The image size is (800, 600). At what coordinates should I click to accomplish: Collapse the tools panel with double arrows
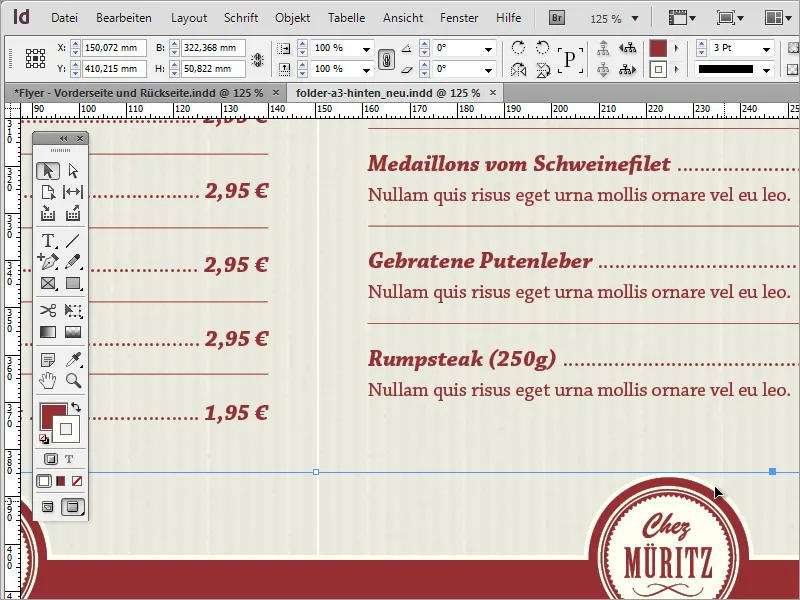click(x=63, y=138)
